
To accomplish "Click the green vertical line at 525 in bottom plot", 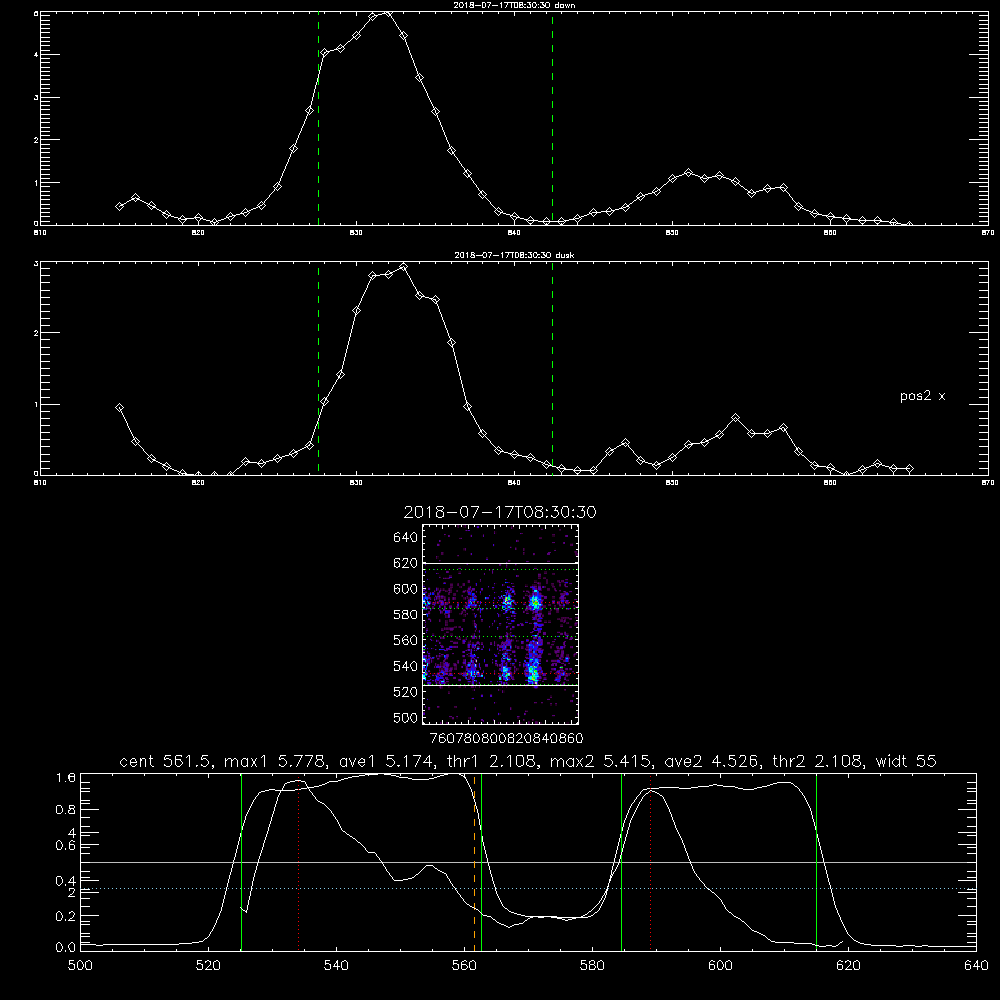I will tap(241, 862).
